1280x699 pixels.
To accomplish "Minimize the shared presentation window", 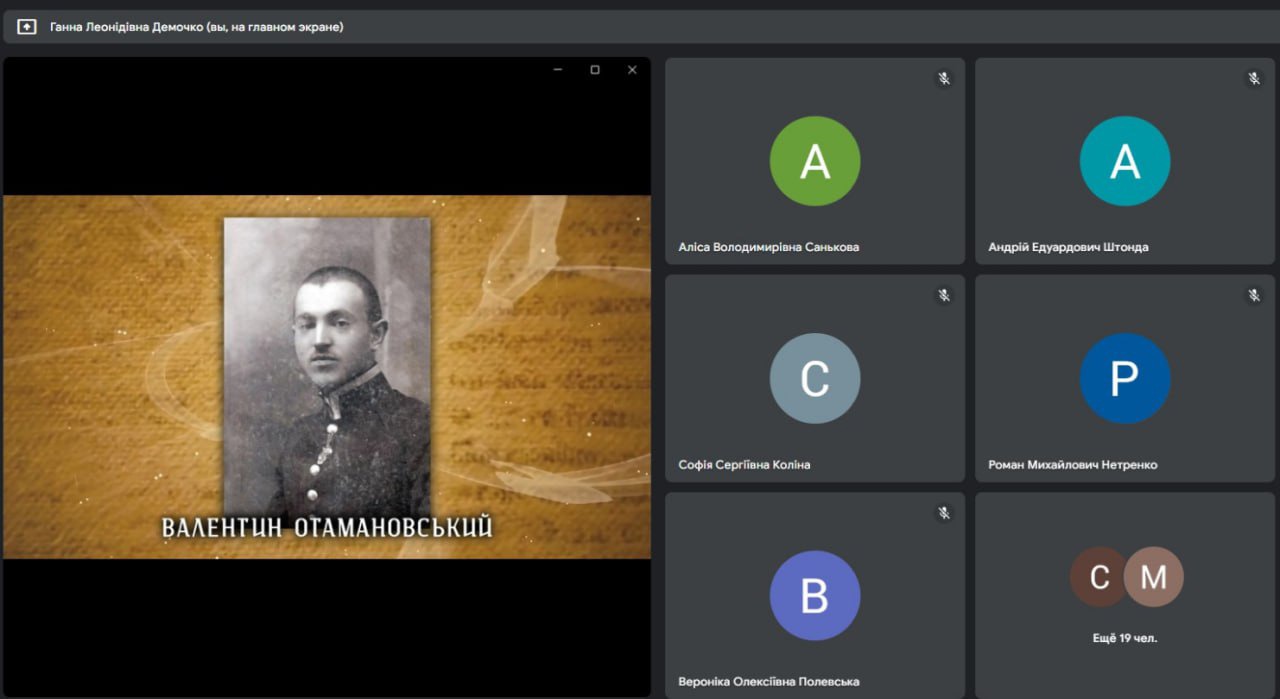I will coord(558,70).
